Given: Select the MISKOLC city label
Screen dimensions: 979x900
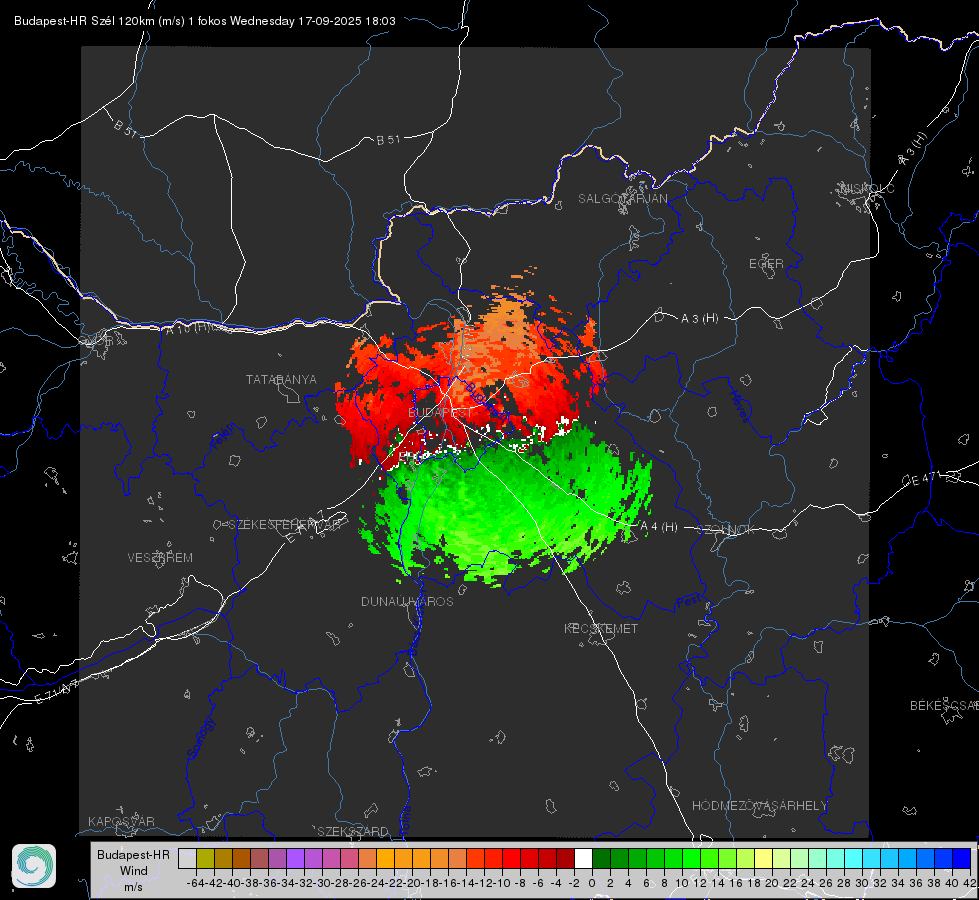Looking at the screenshot, I should (867, 188).
